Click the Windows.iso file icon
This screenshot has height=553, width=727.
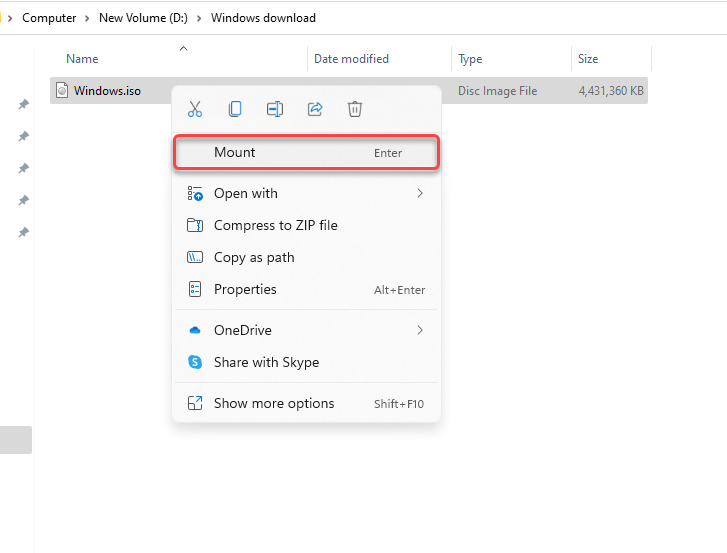coord(62,91)
